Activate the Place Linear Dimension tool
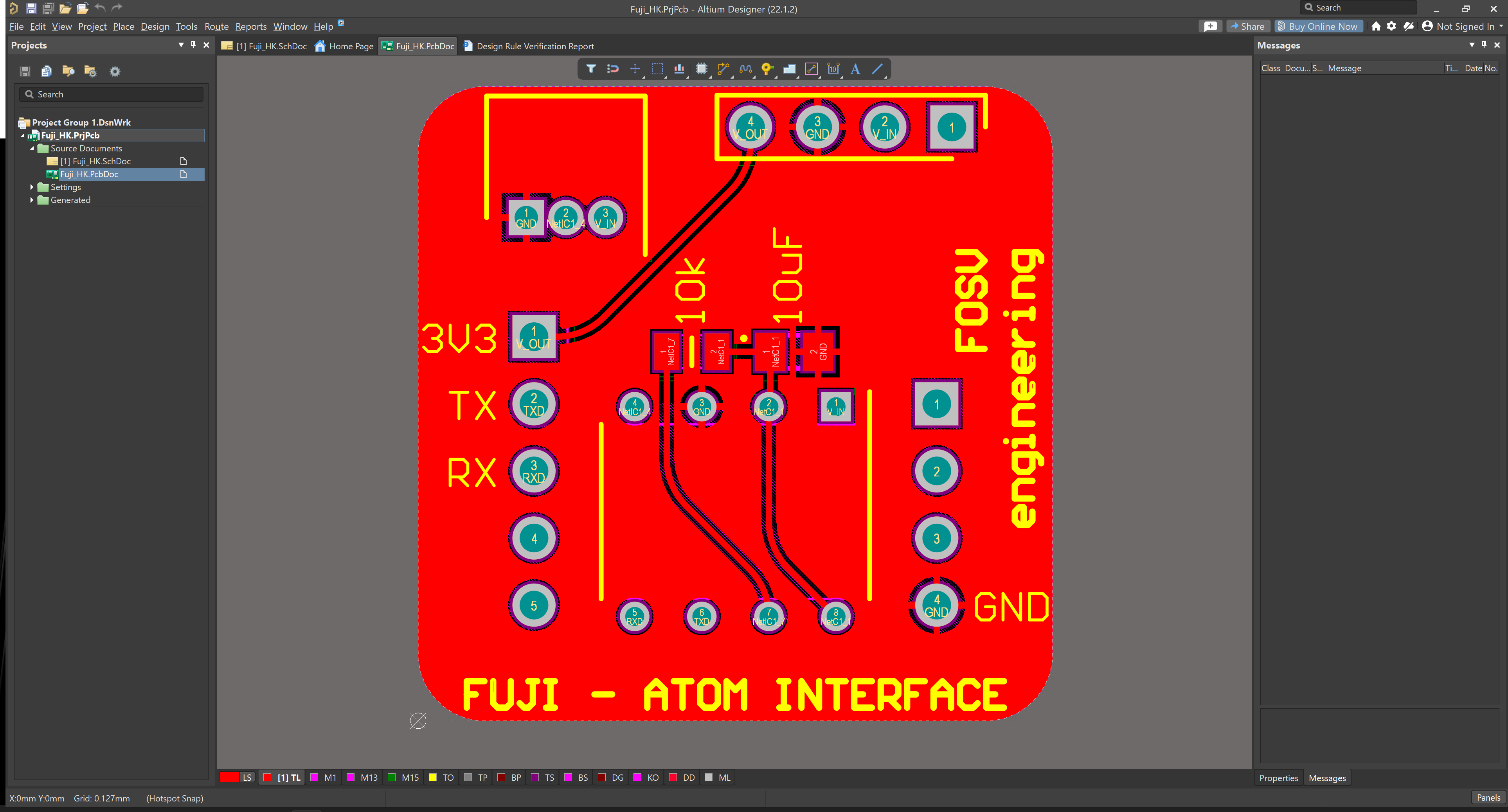1508x812 pixels. pos(833,69)
